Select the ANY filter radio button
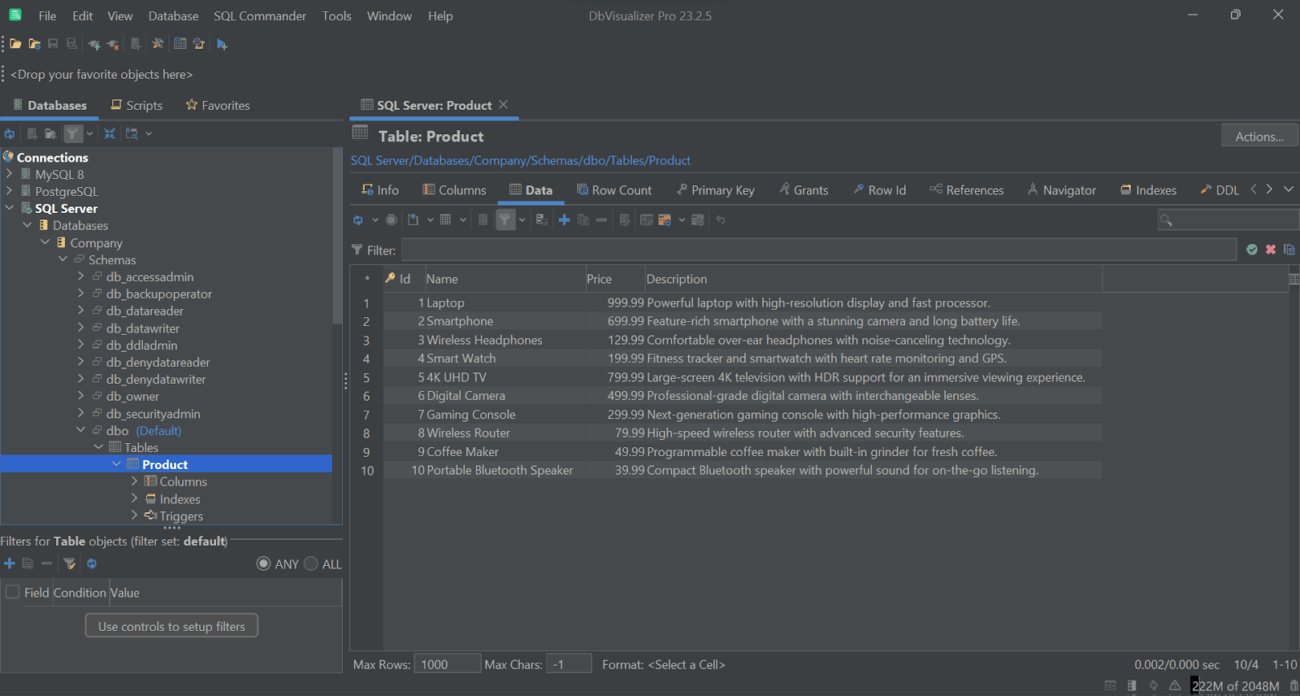 [262, 563]
